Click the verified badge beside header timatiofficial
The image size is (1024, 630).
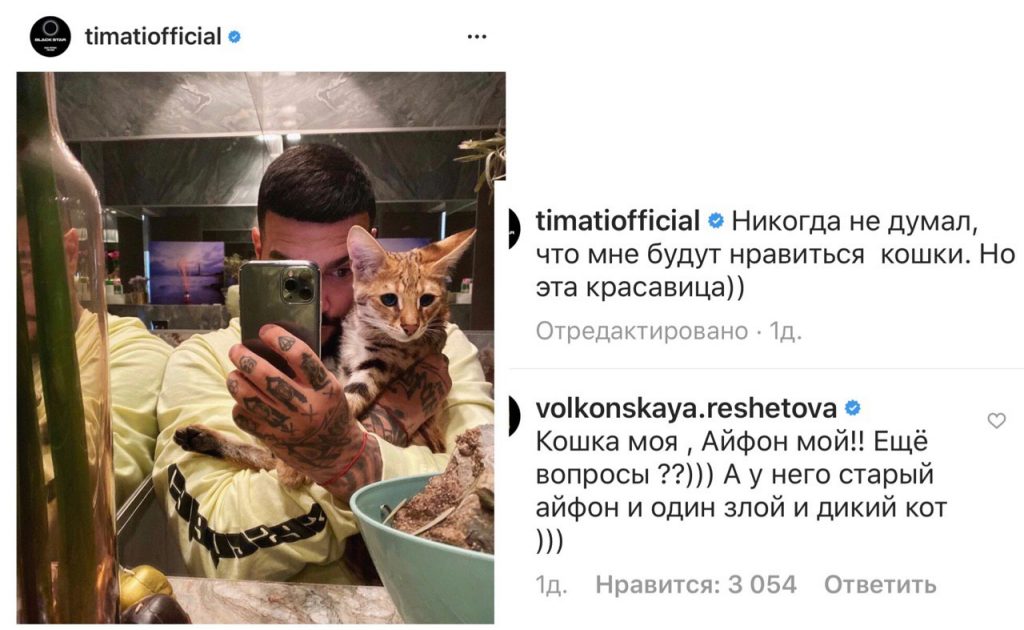(234, 37)
